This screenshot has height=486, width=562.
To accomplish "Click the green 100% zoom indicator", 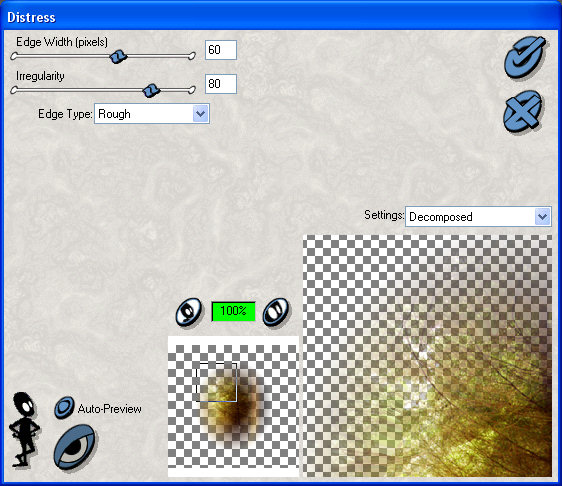I will pos(233,311).
